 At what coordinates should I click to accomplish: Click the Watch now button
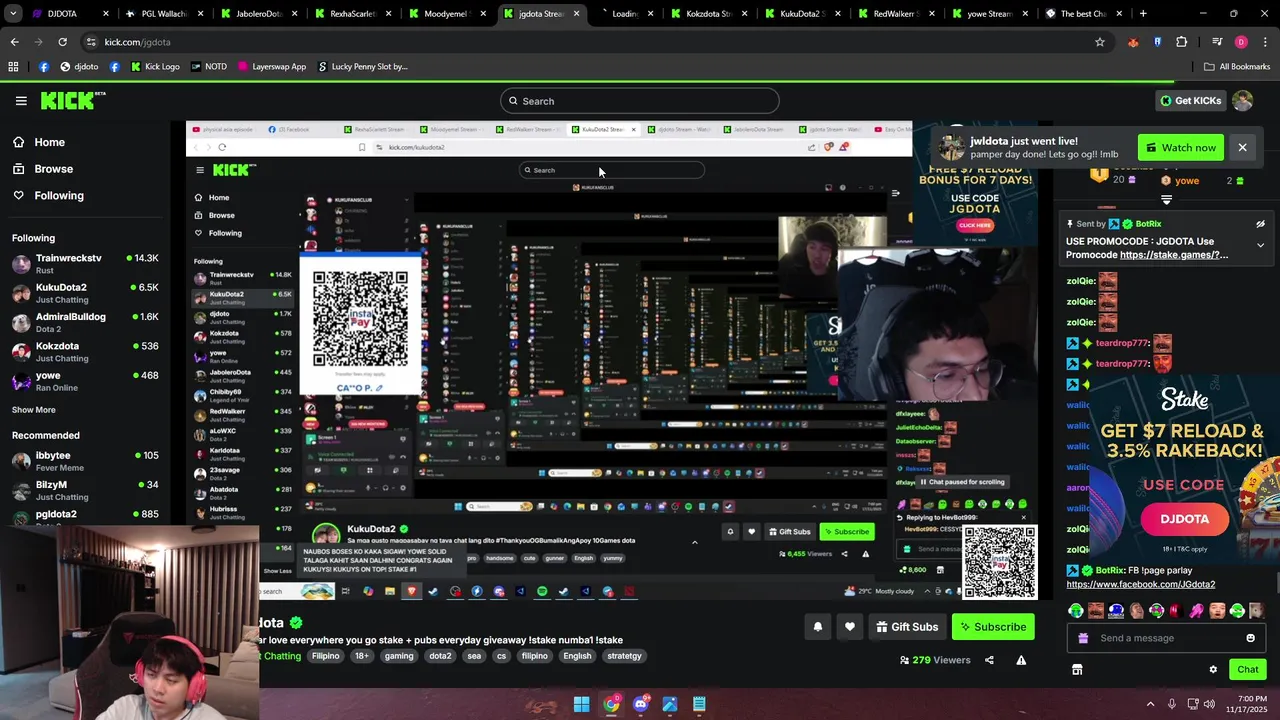point(1181,147)
